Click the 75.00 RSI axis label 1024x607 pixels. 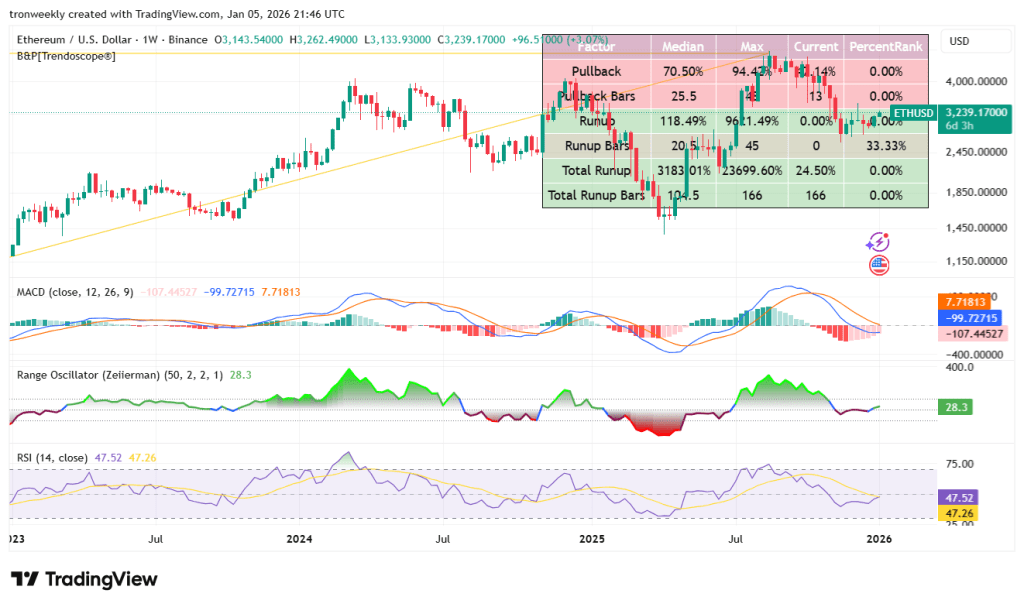(959, 464)
